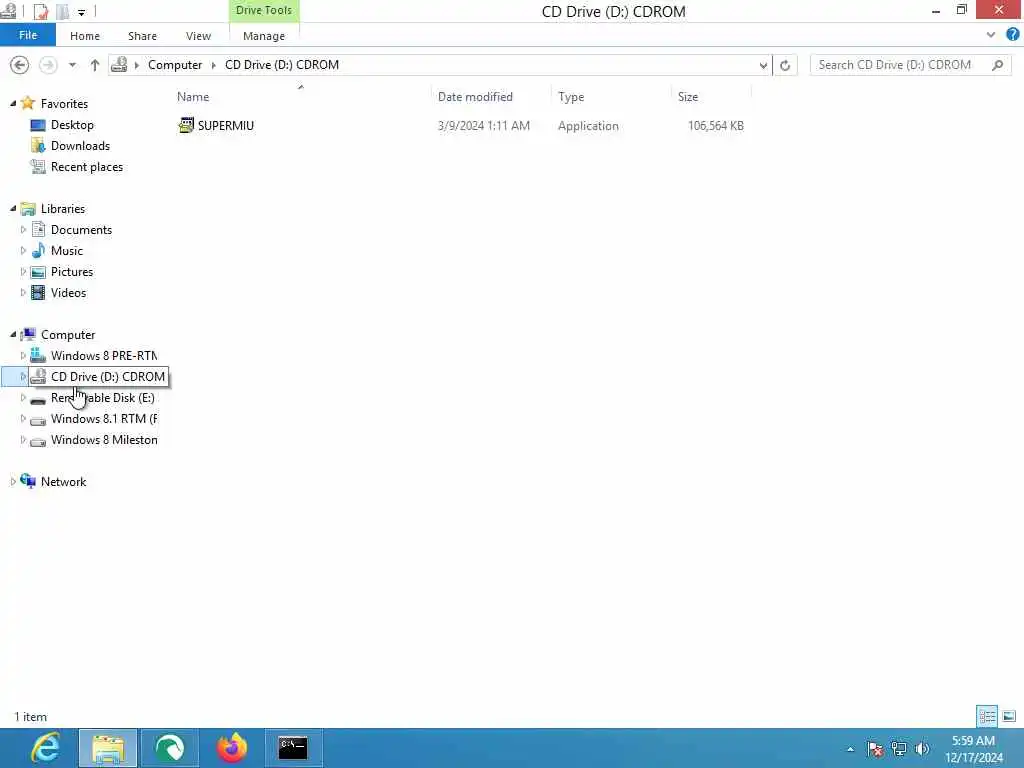
Task: Launch Firefox from the taskbar
Action: click(x=232, y=748)
